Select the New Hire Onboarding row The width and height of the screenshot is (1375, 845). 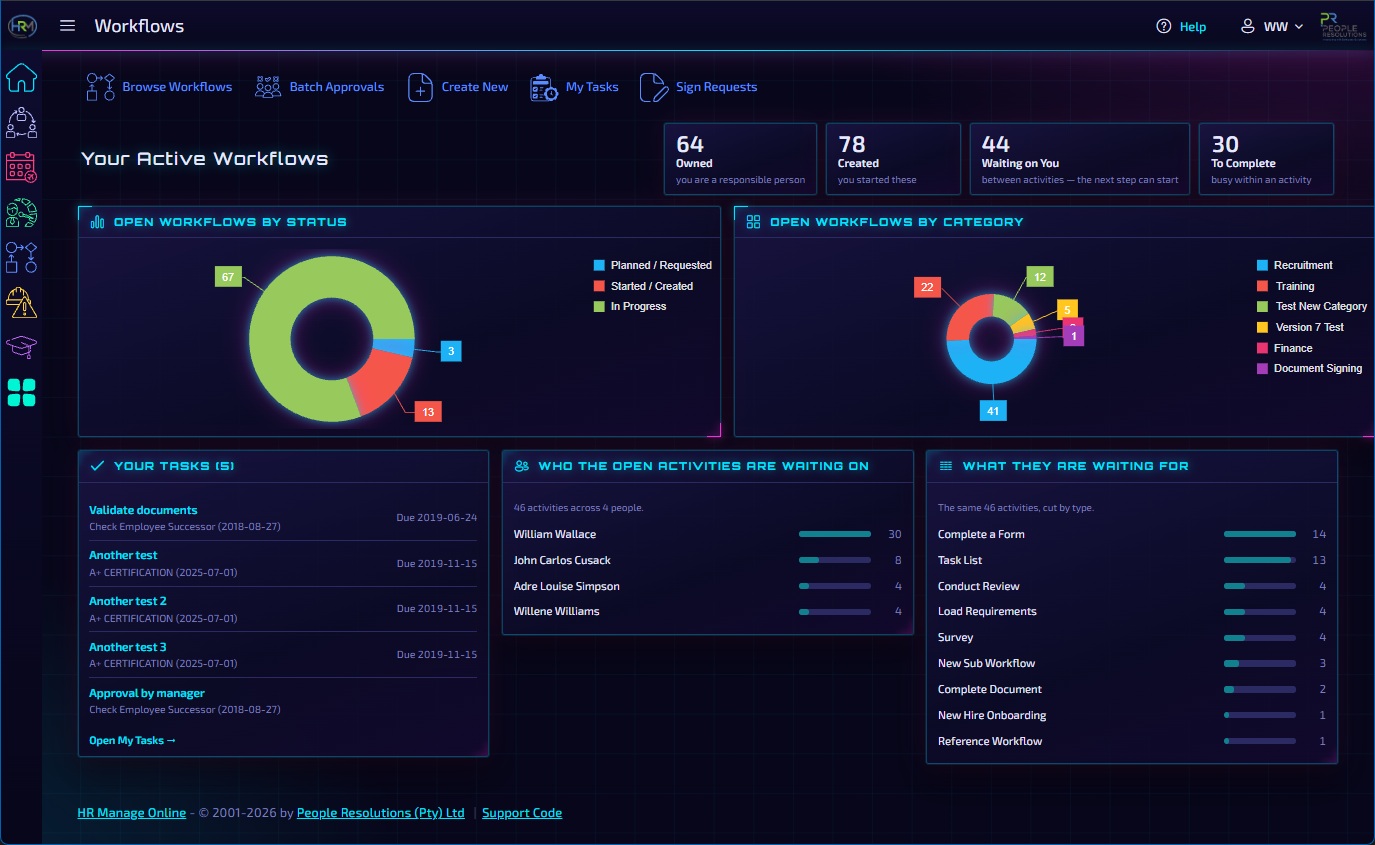1132,715
